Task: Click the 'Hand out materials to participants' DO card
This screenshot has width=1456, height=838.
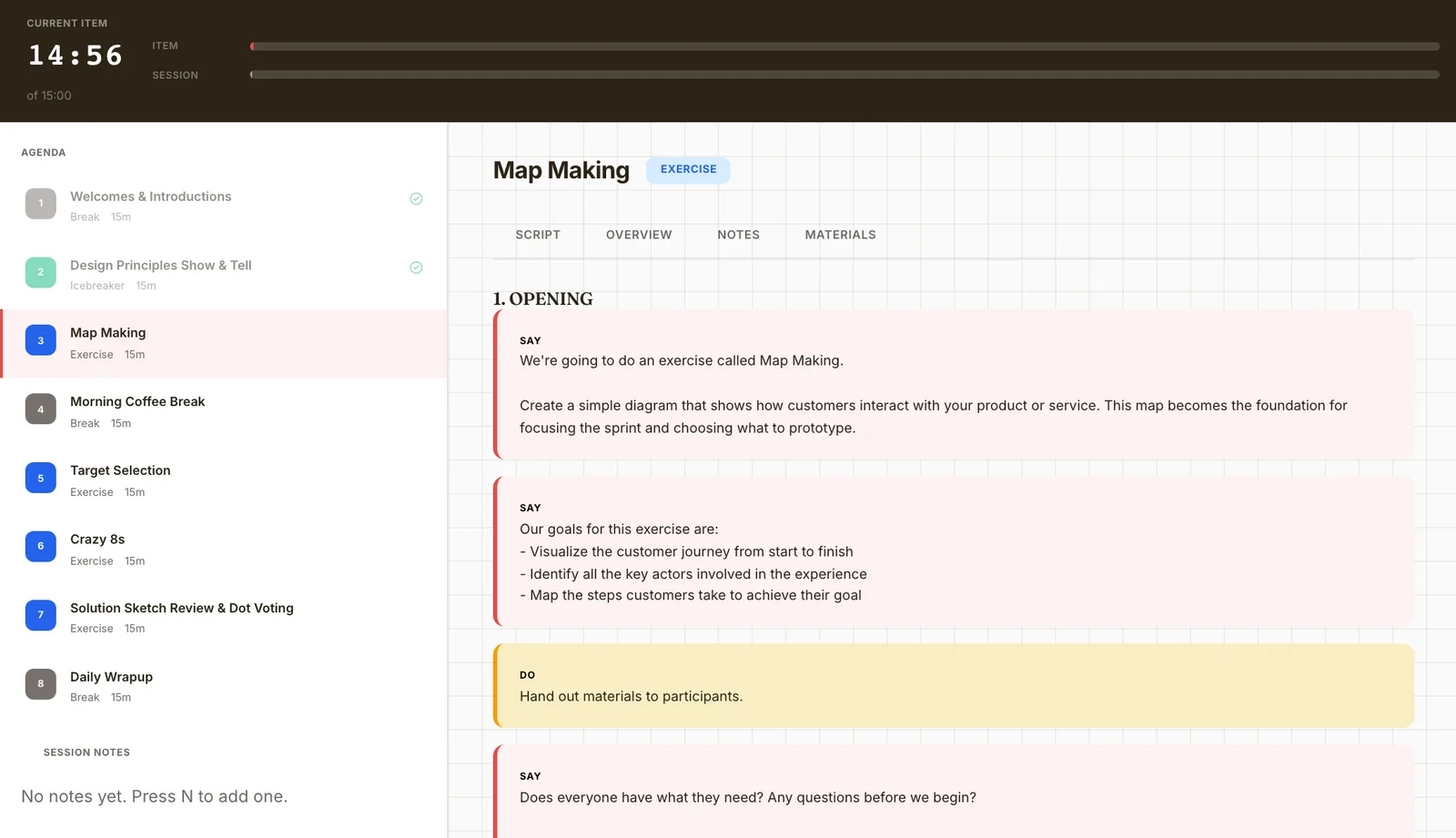Action: [x=954, y=686]
